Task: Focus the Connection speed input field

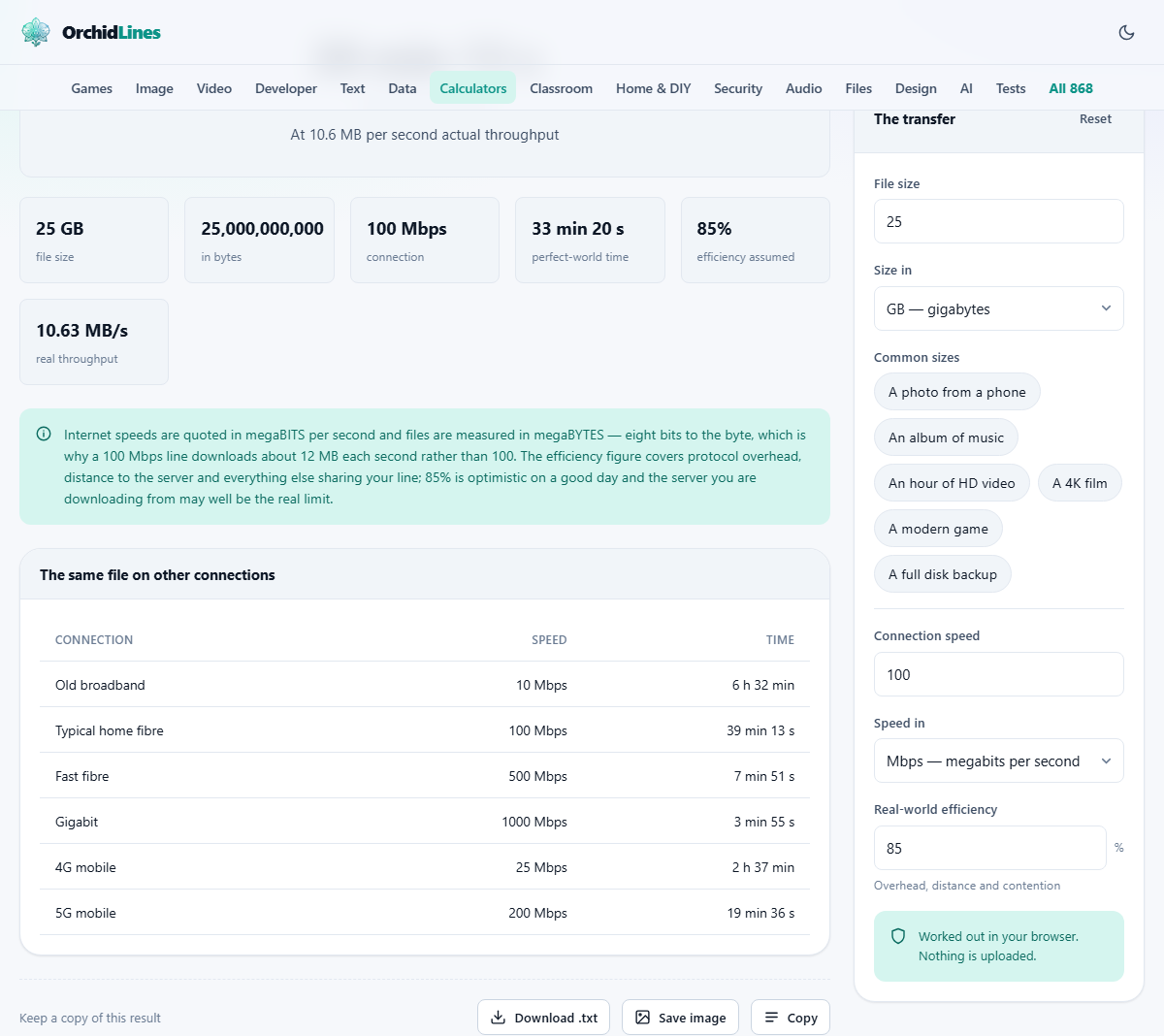Action: (998, 674)
